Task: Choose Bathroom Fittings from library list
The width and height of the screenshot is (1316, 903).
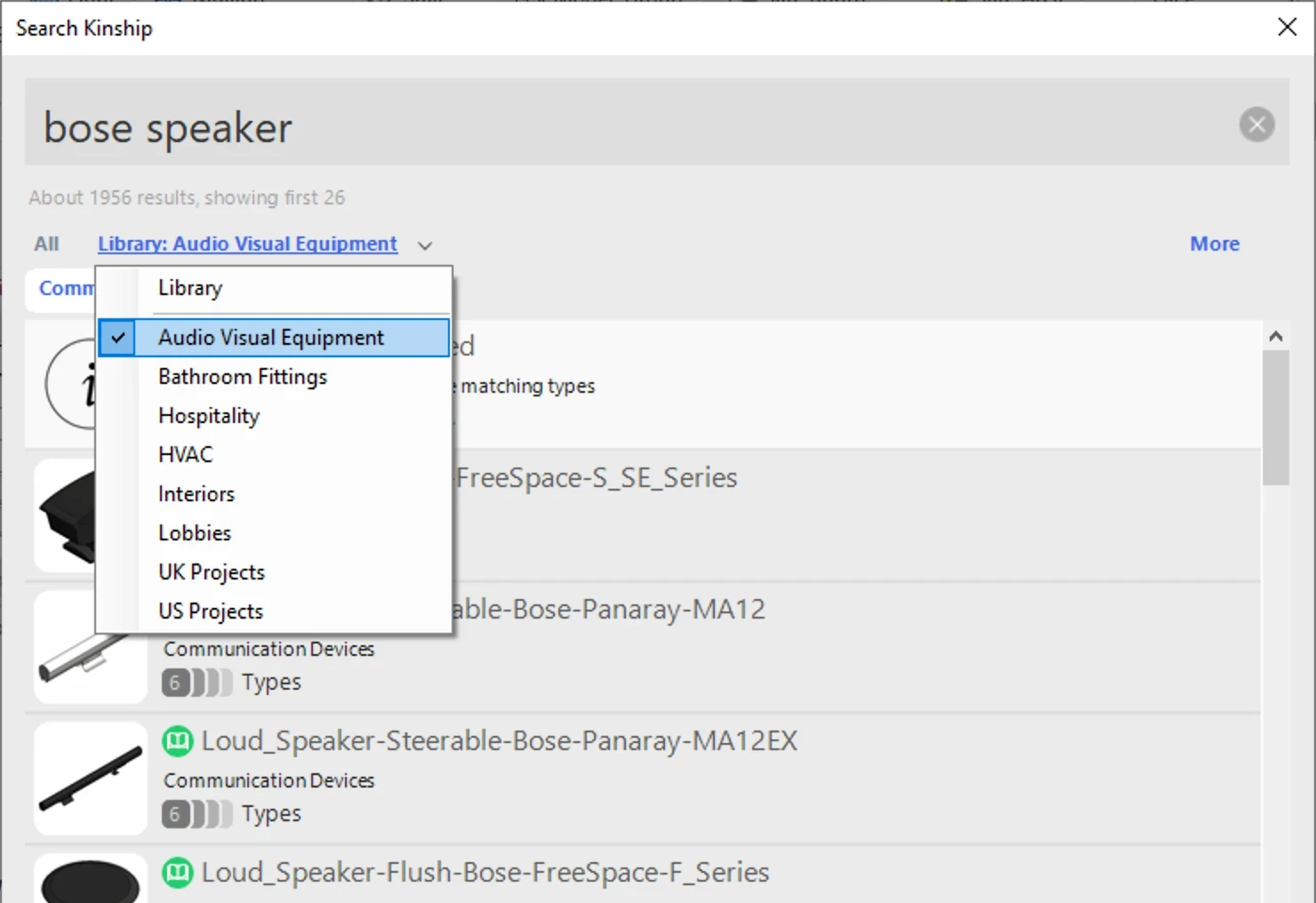Action: click(x=274, y=377)
